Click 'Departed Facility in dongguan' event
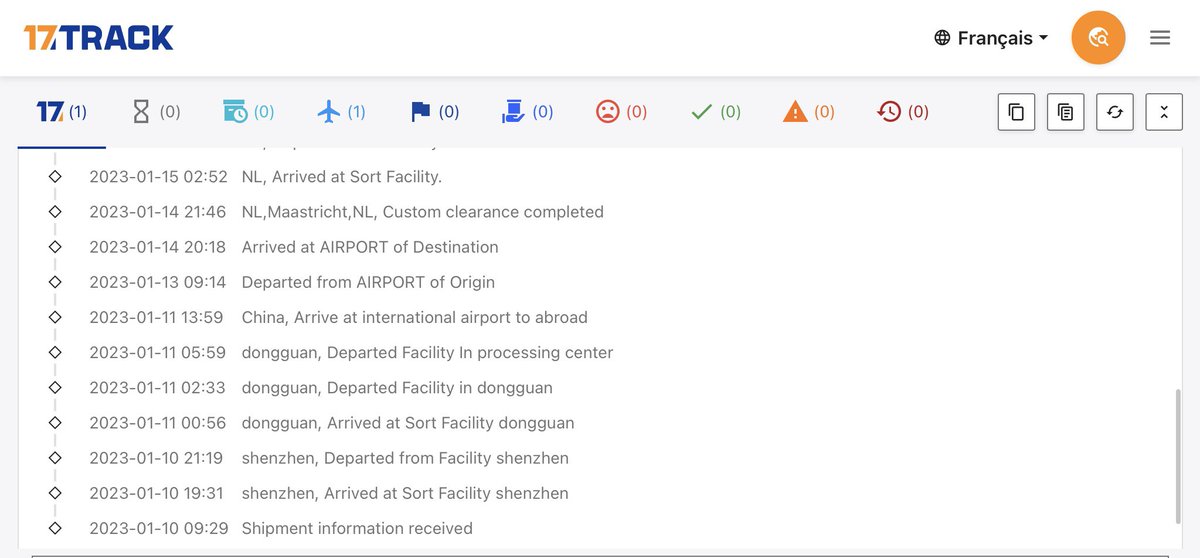Image resolution: width=1200 pixels, height=558 pixels. pyautogui.click(x=397, y=387)
